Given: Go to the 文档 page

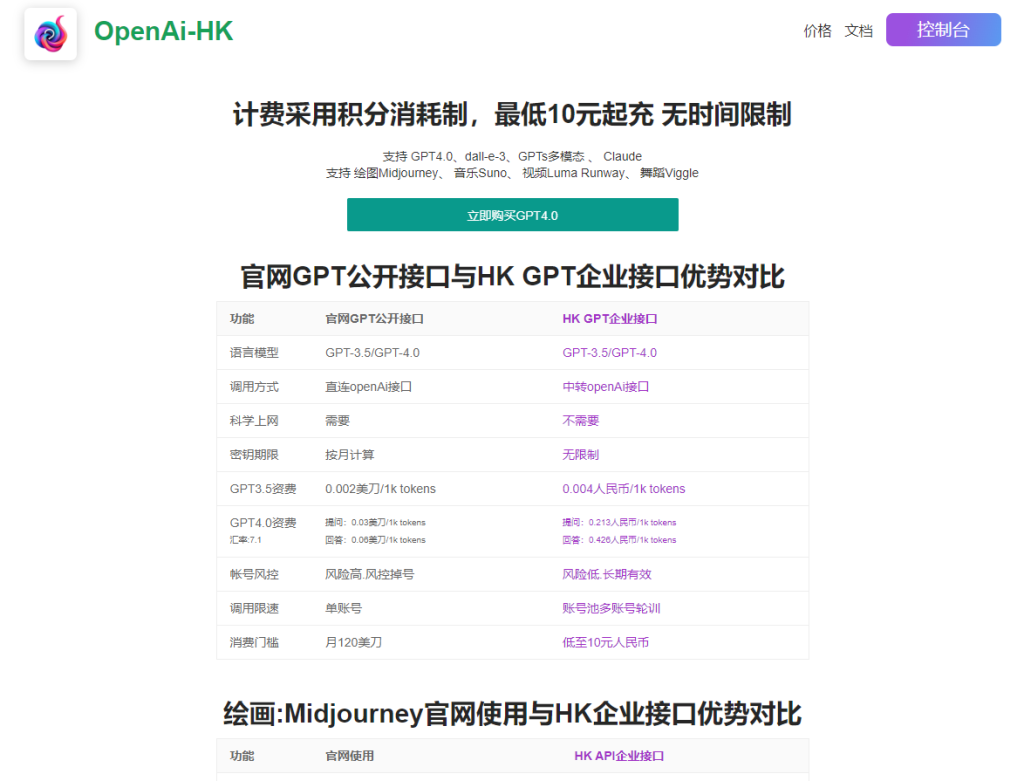Looking at the screenshot, I should (x=858, y=31).
